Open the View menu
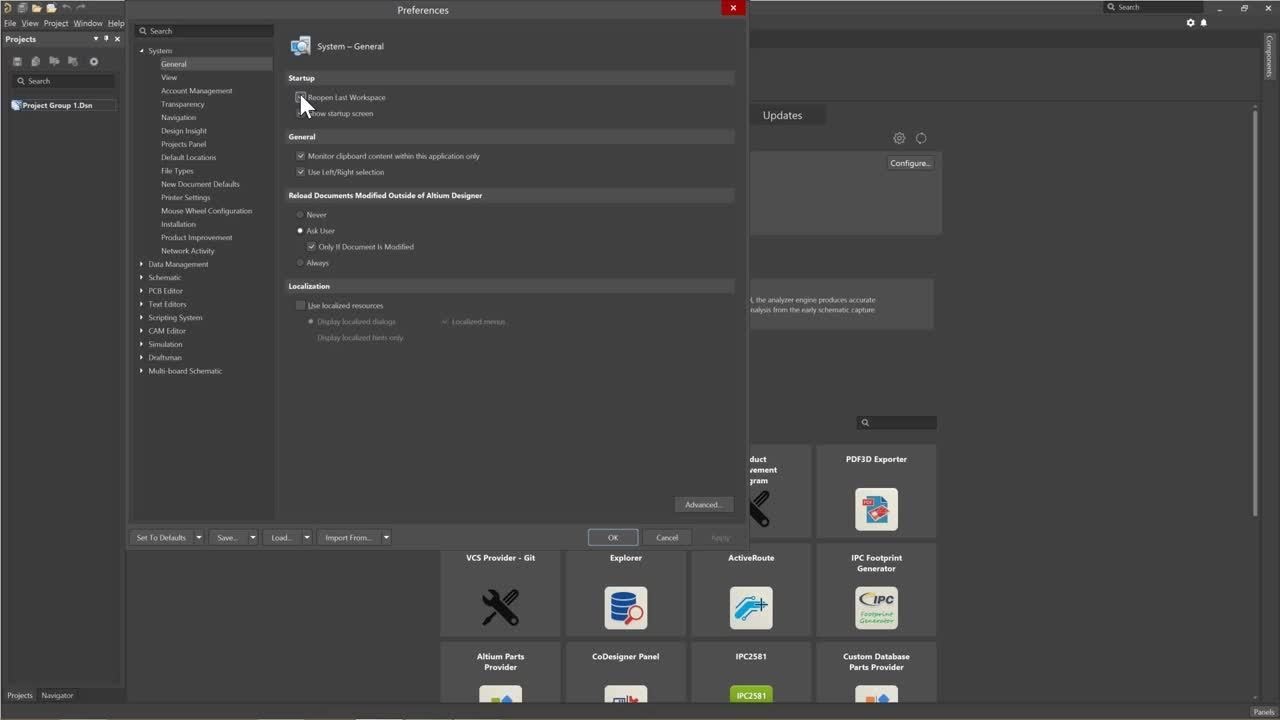1280x720 pixels. point(30,23)
